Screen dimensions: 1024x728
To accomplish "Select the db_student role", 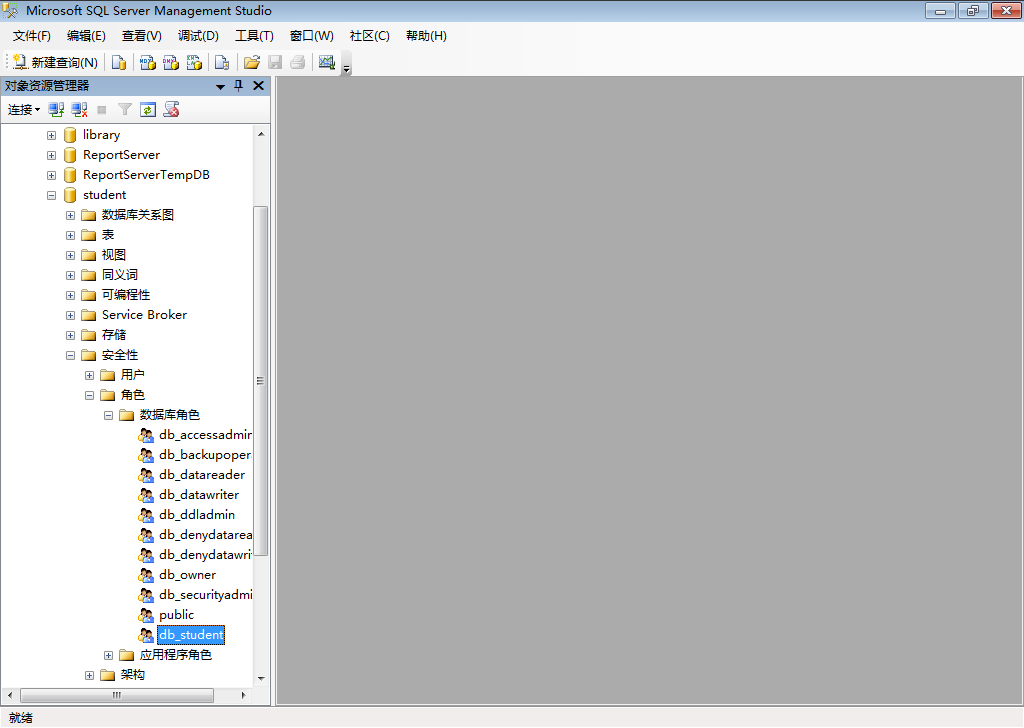I will pos(191,635).
